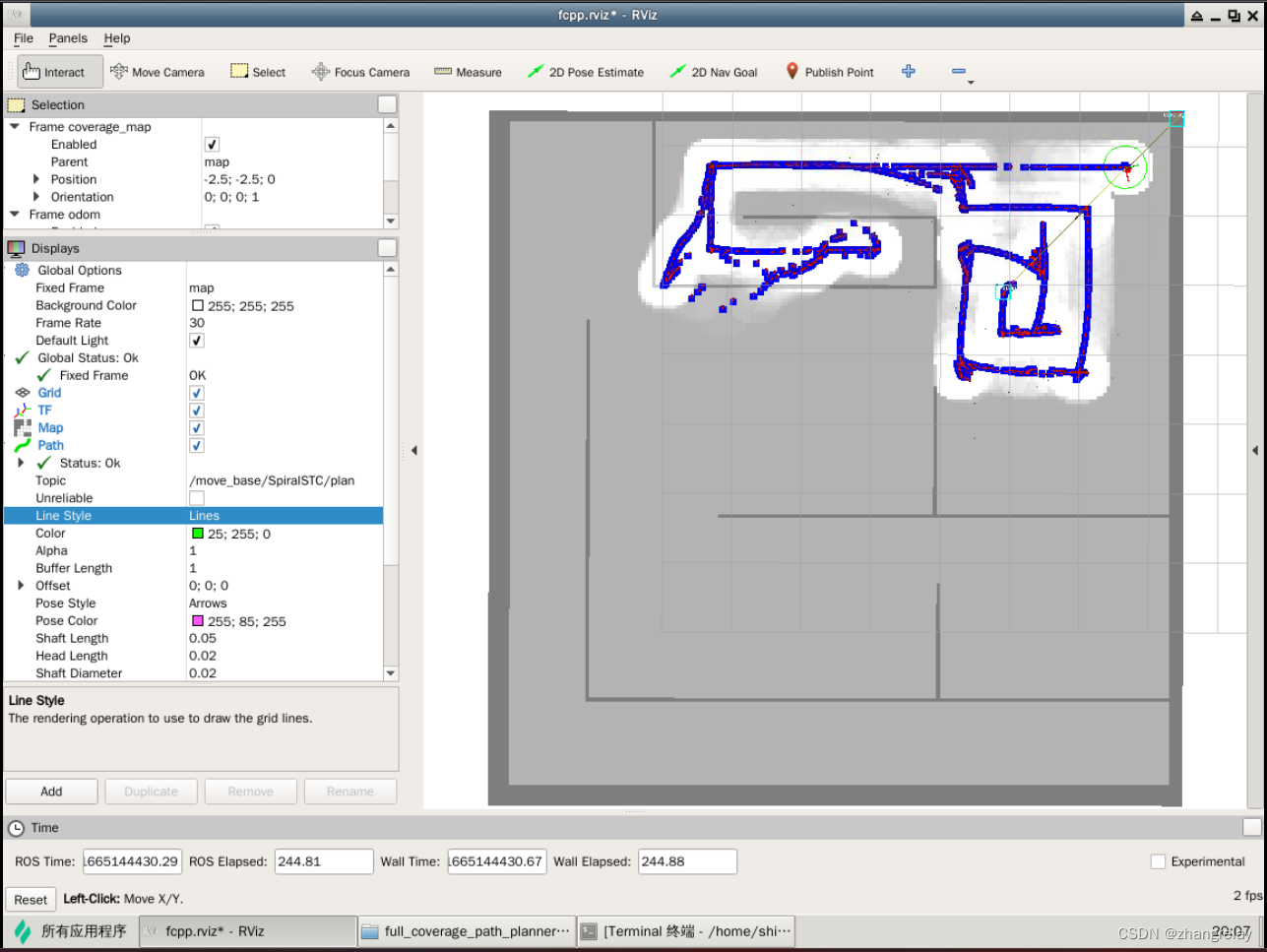Disable the TF display
This screenshot has width=1267, height=952.
click(196, 410)
